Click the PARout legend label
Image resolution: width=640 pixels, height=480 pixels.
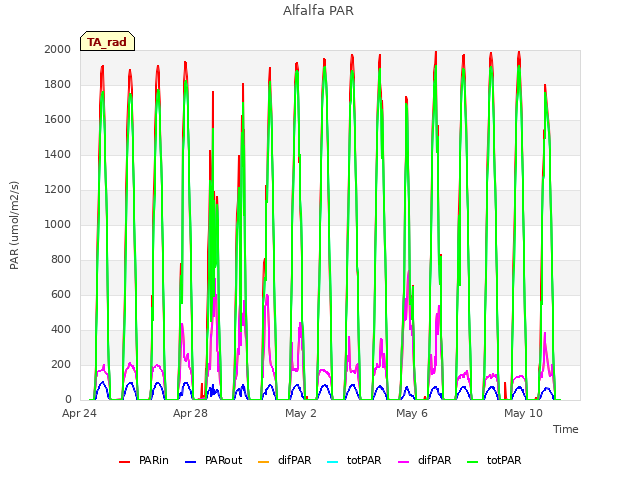(x=224, y=460)
